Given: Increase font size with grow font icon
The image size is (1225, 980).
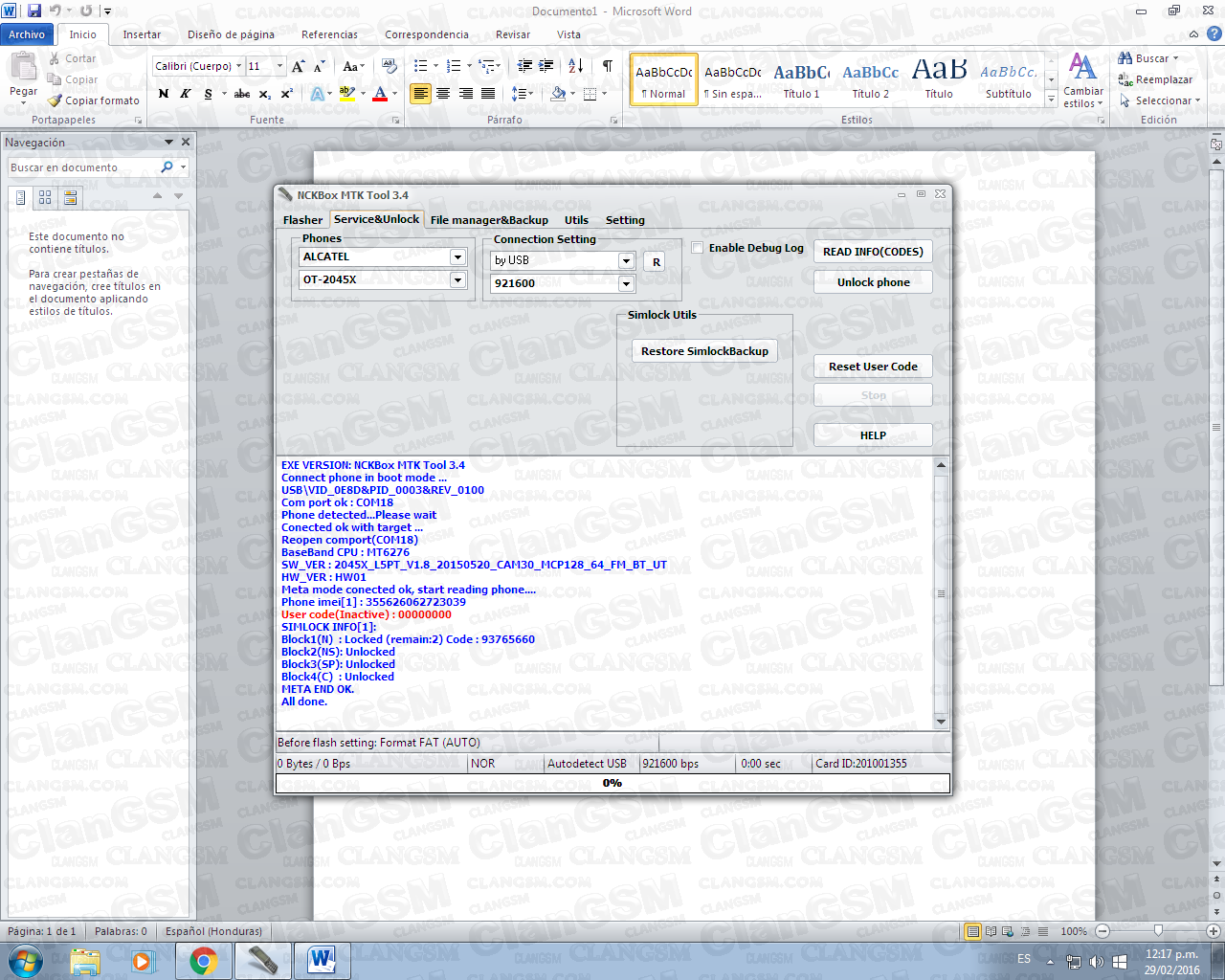Looking at the screenshot, I should pyautogui.click(x=299, y=66).
